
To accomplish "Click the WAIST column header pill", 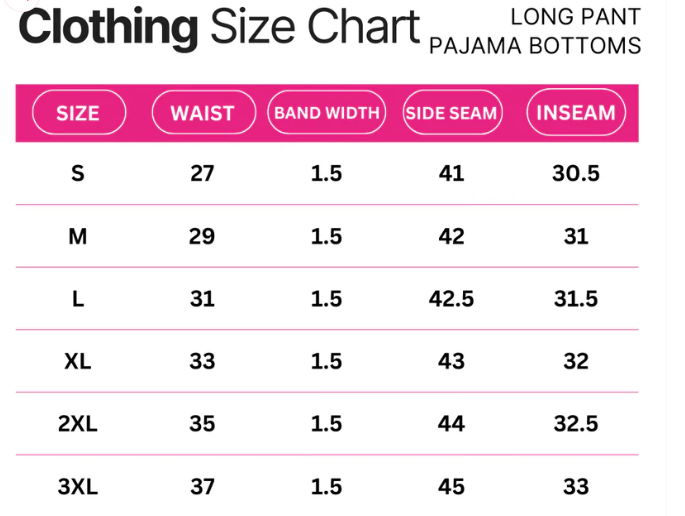I will click(202, 112).
